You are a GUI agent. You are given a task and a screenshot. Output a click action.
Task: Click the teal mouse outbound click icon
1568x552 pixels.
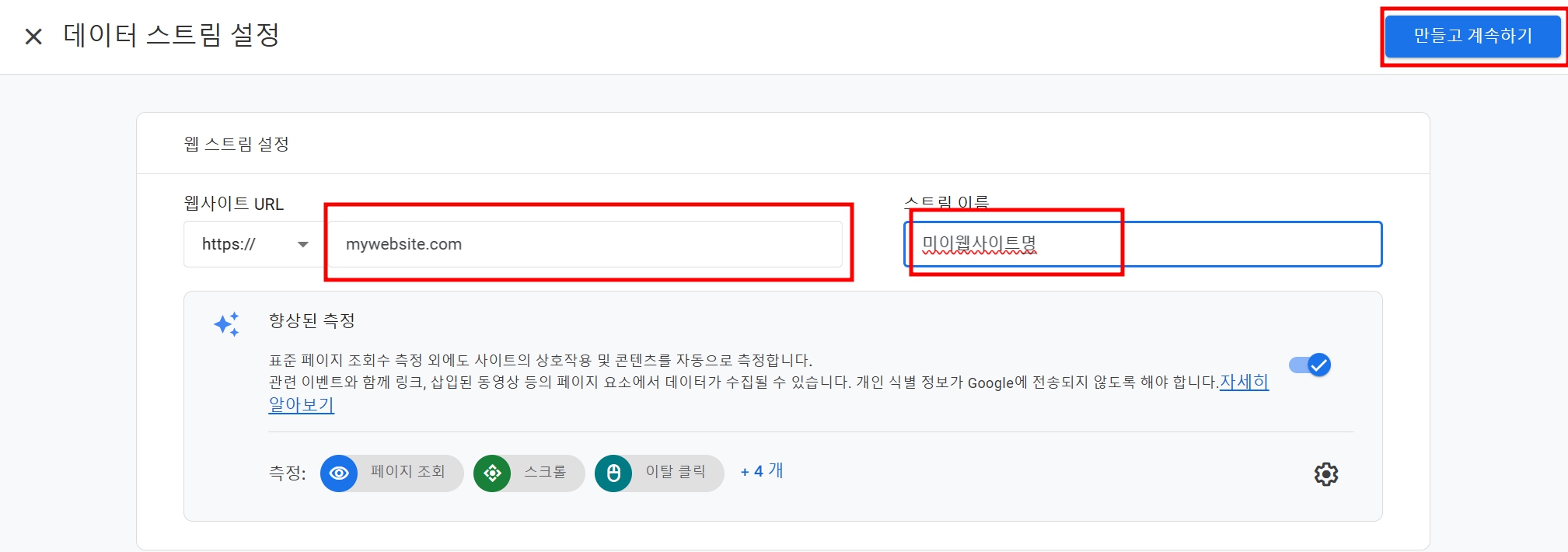pyautogui.click(x=613, y=473)
